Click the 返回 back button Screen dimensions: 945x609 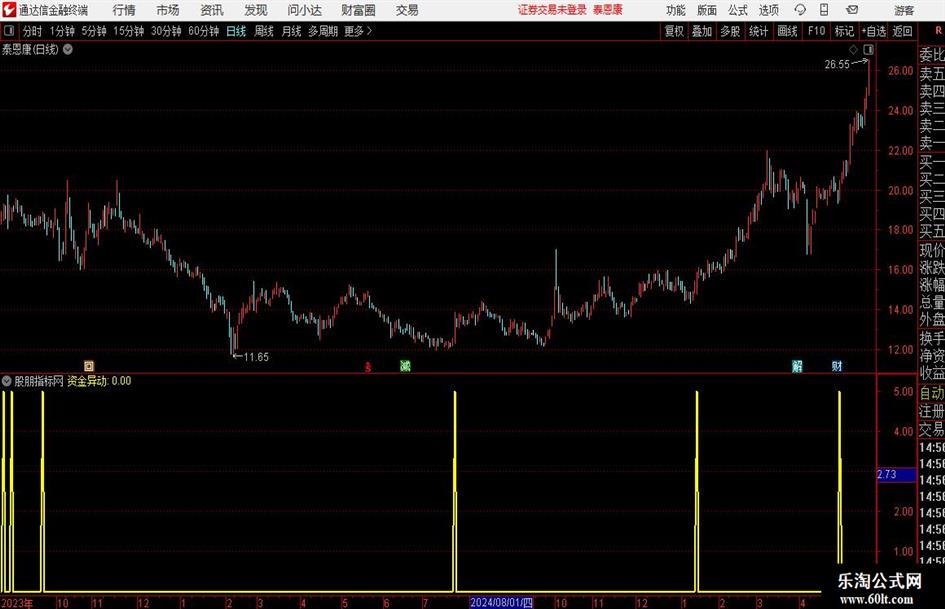tap(902, 31)
